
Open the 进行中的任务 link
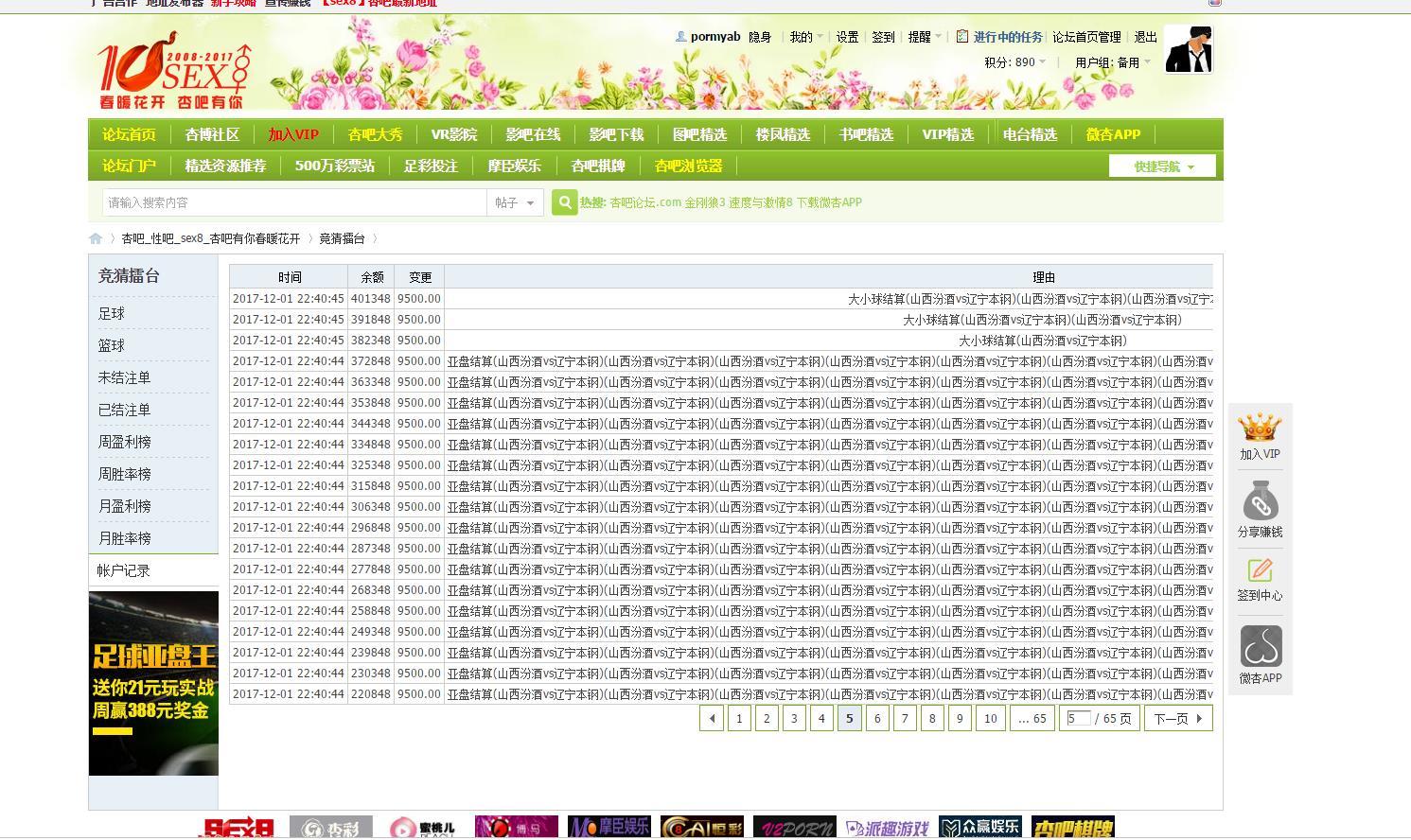[x=1008, y=37]
